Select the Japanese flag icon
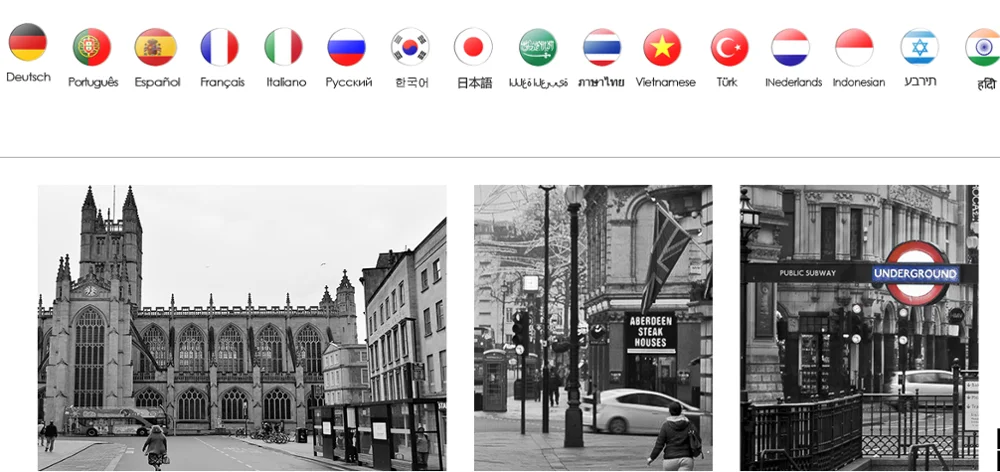1000x472 pixels. point(474,47)
